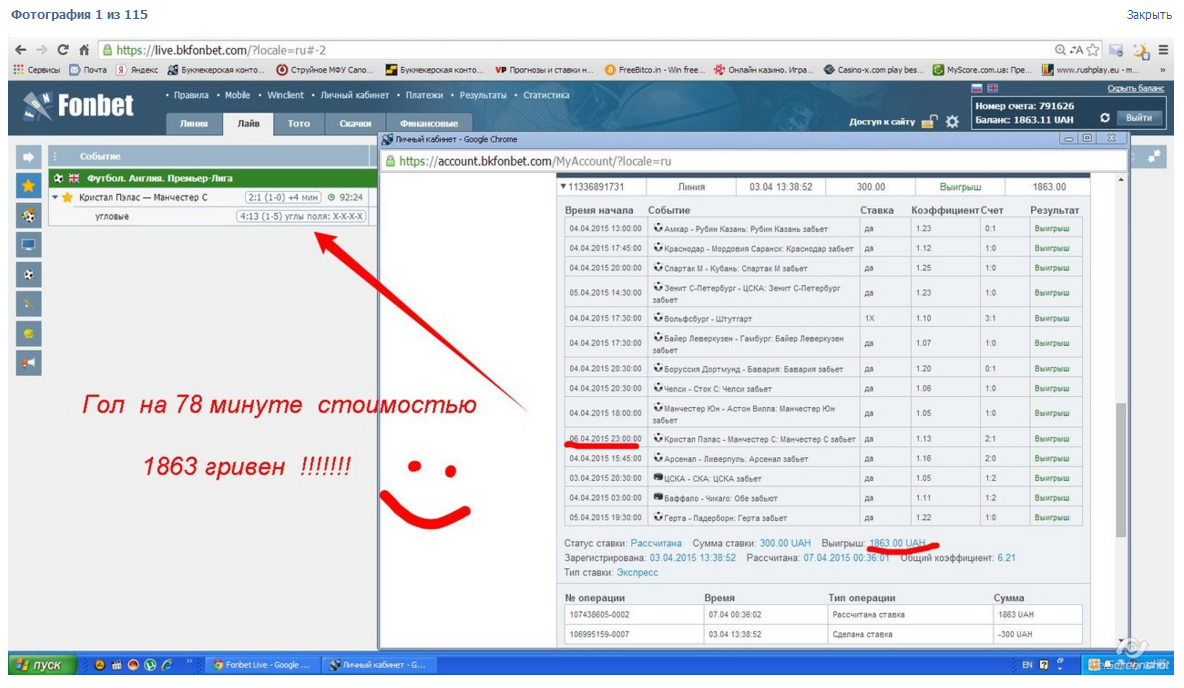The width and height of the screenshot is (1184, 688).
Task: Switch to the Лайв tab
Action: 248,123
